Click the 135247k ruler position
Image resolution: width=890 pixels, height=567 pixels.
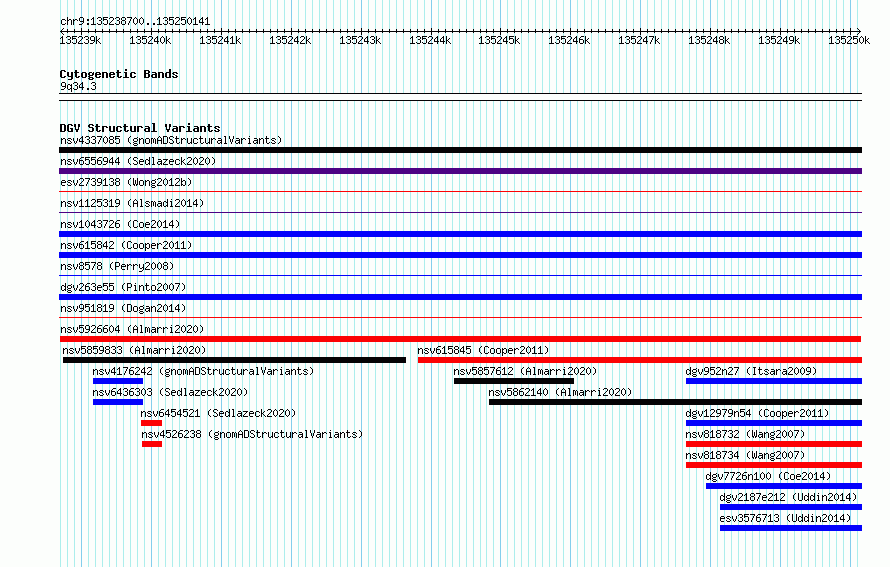click(639, 40)
